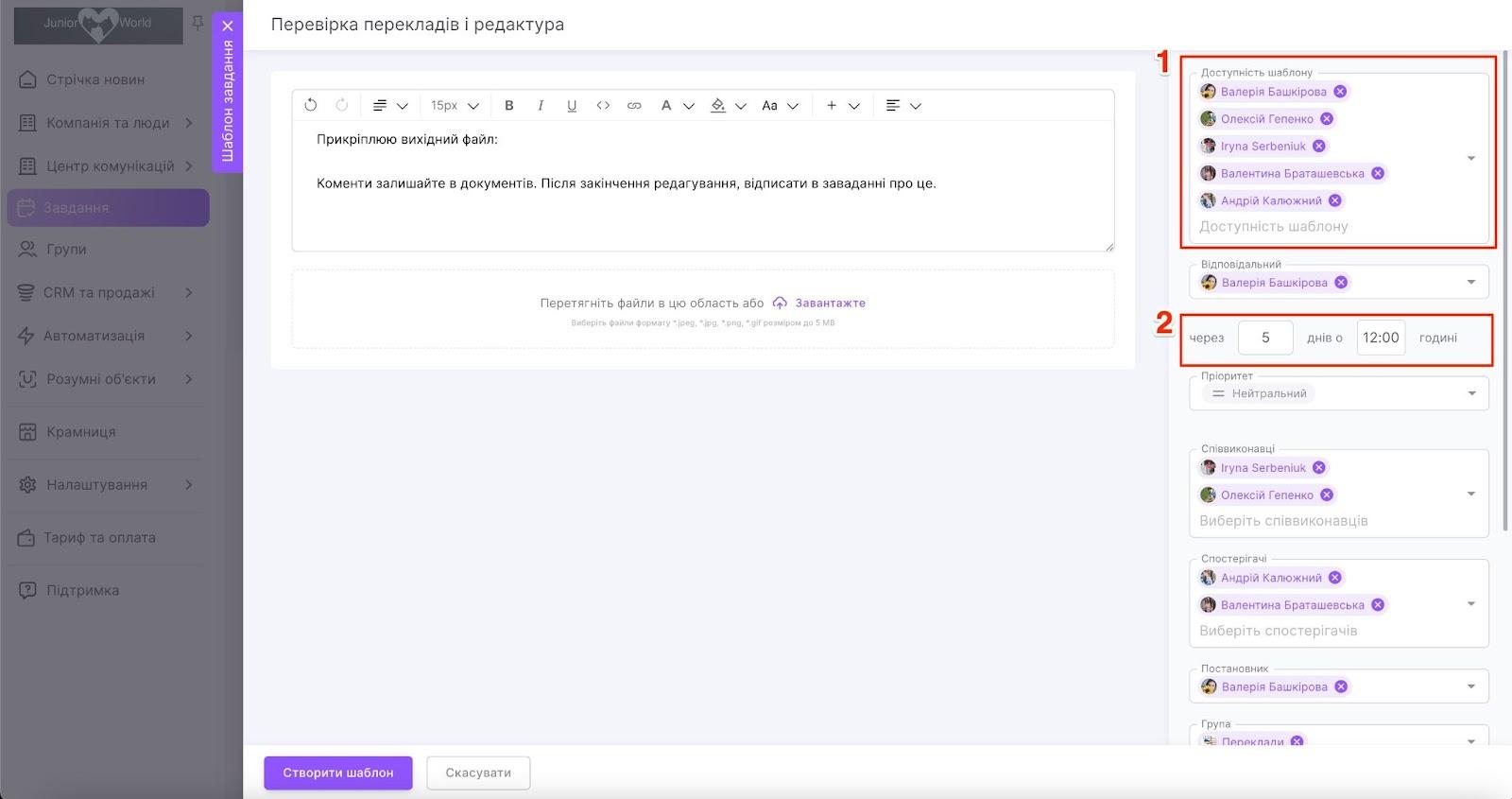1512x799 pixels.
Task: Remove Валентина Браташевська from Спостерігачі
Action: point(1378,605)
